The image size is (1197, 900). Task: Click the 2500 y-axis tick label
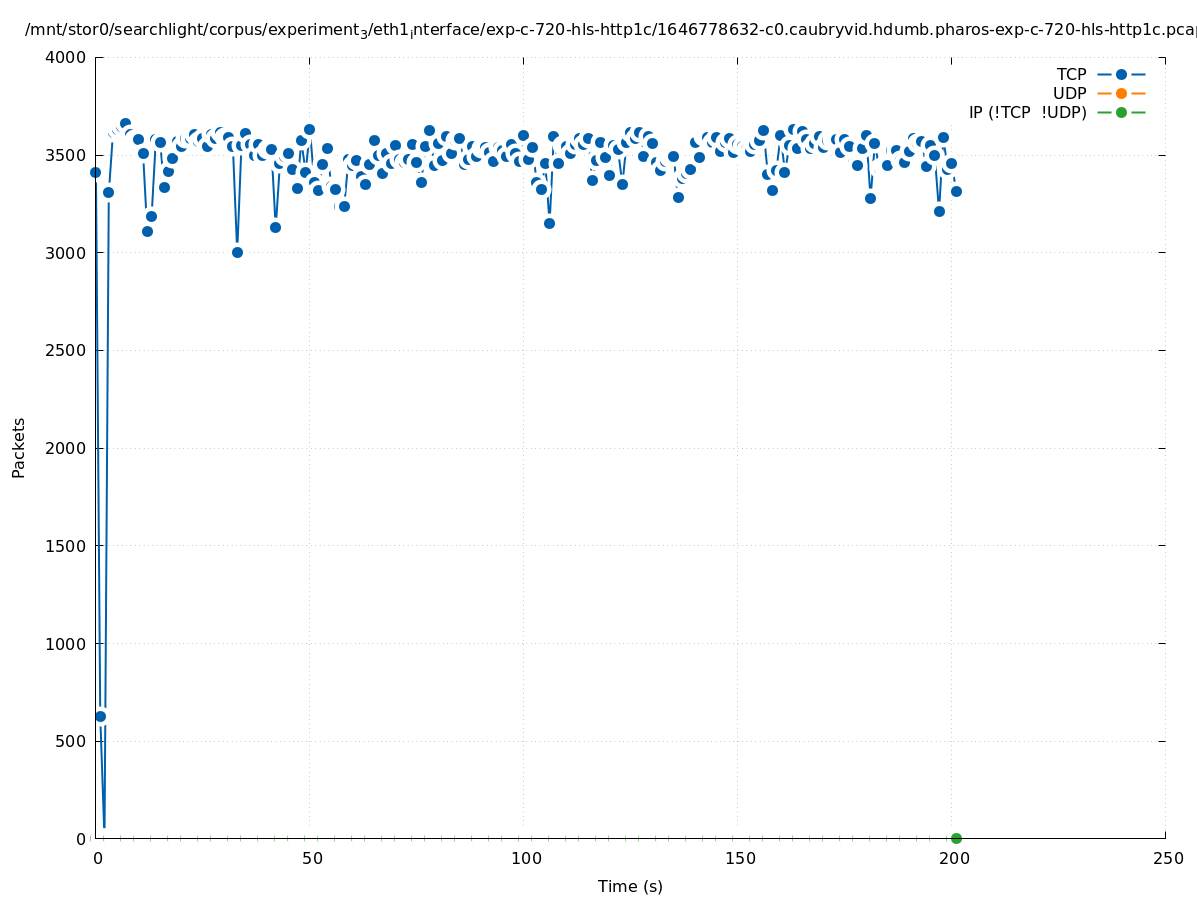click(66, 350)
